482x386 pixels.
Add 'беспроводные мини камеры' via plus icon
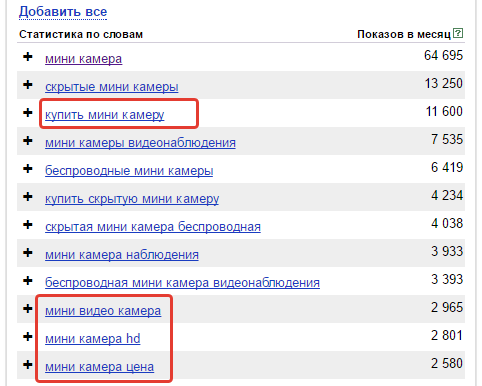point(28,169)
